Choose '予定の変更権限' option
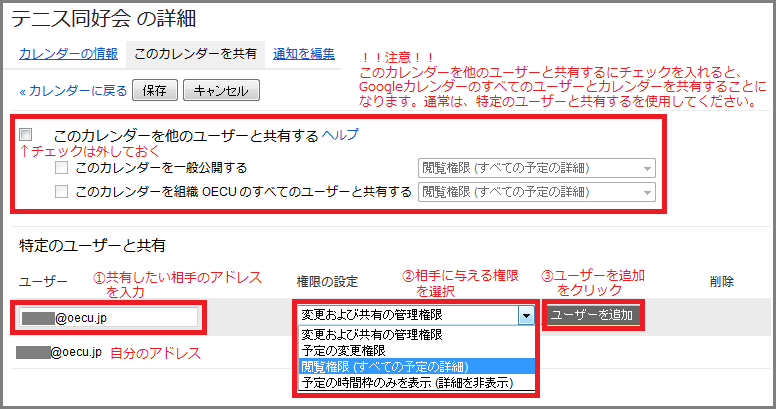776x409 pixels. click(345, 351)
